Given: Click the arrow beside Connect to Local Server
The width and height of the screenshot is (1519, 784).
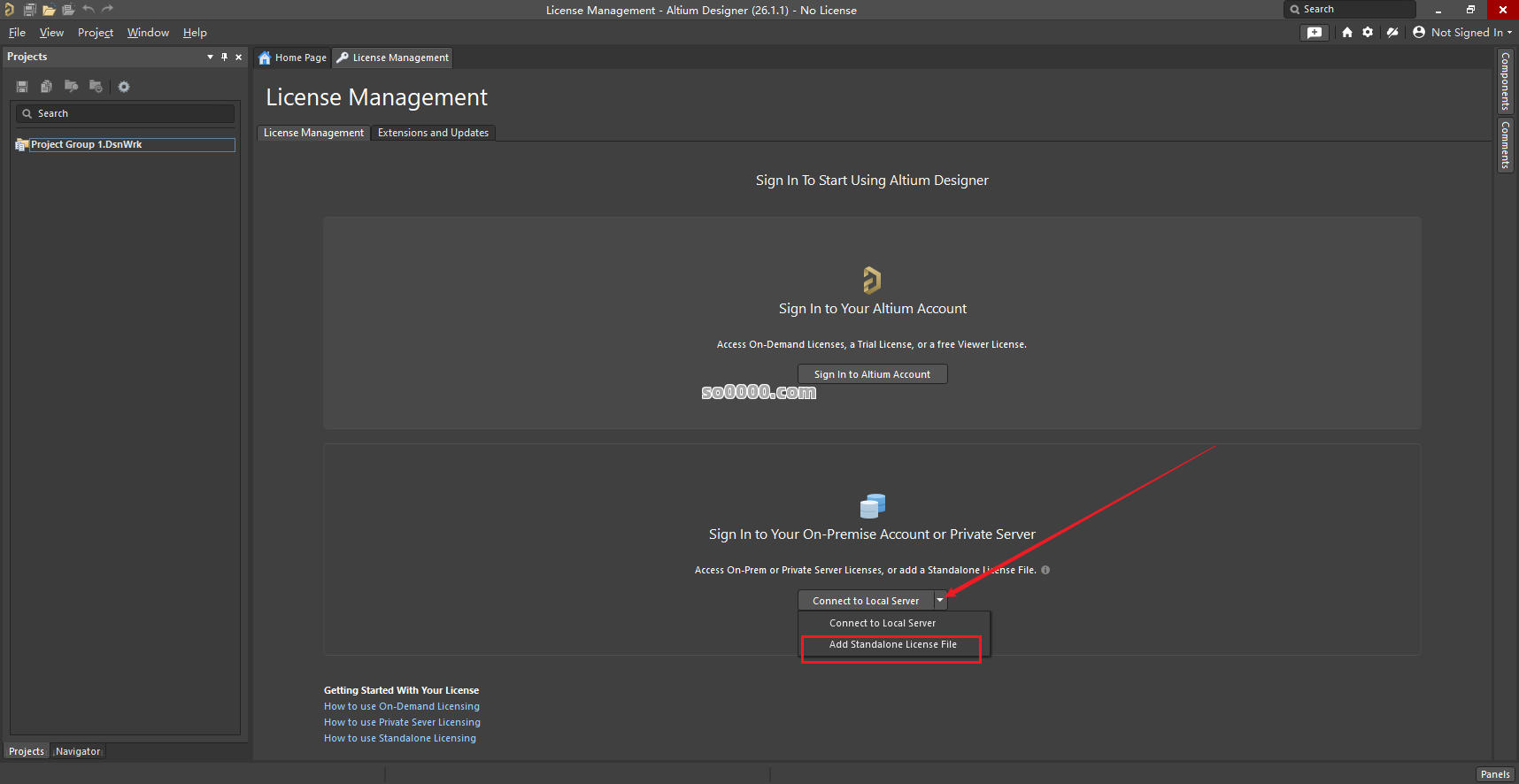Looking at the screenshot, I should tap(940, 601).
